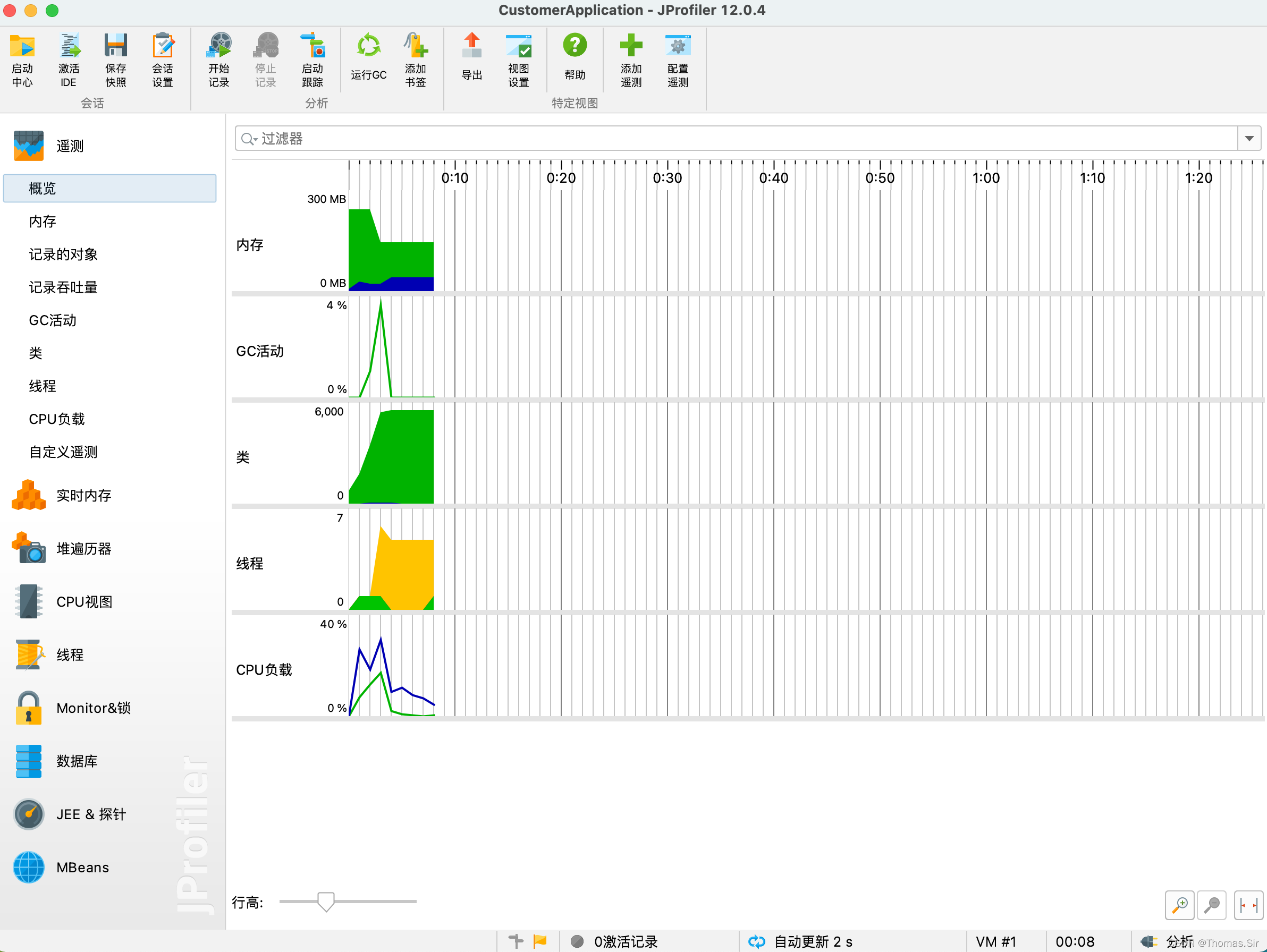Click the row height slider handle

tap(326, 901)
